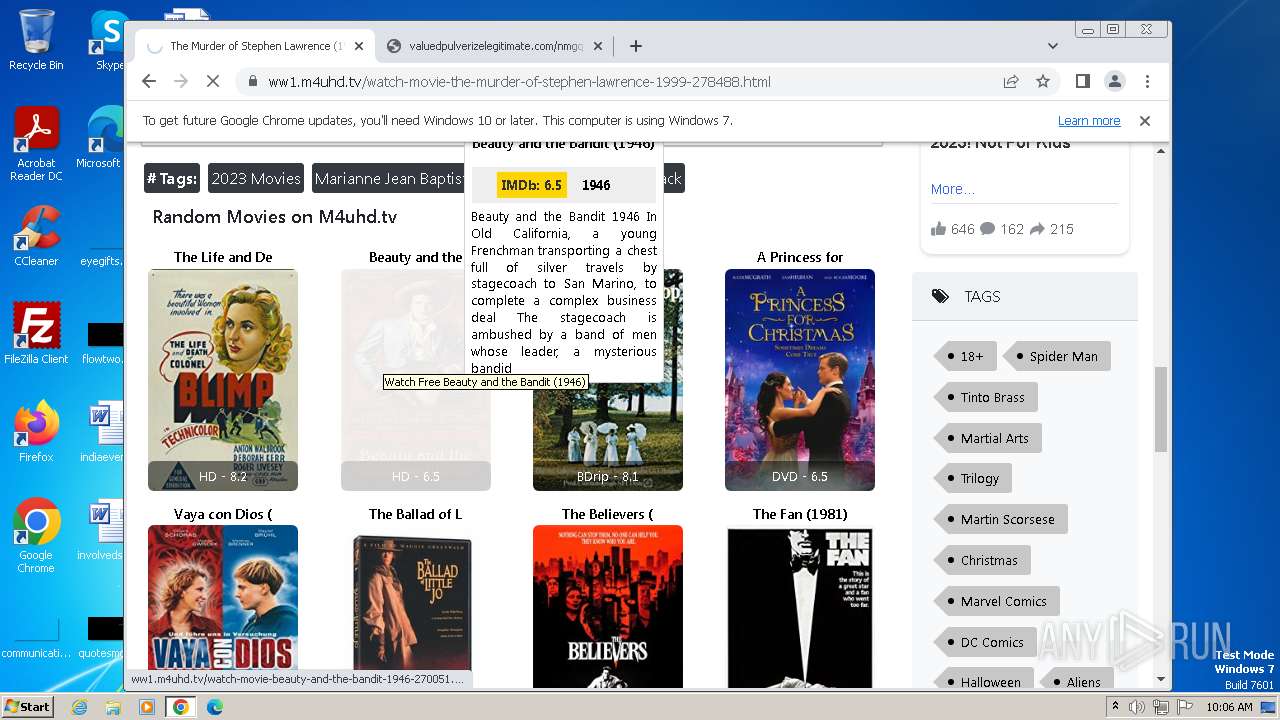Select the Marvel Comics tag

(996, 601)
